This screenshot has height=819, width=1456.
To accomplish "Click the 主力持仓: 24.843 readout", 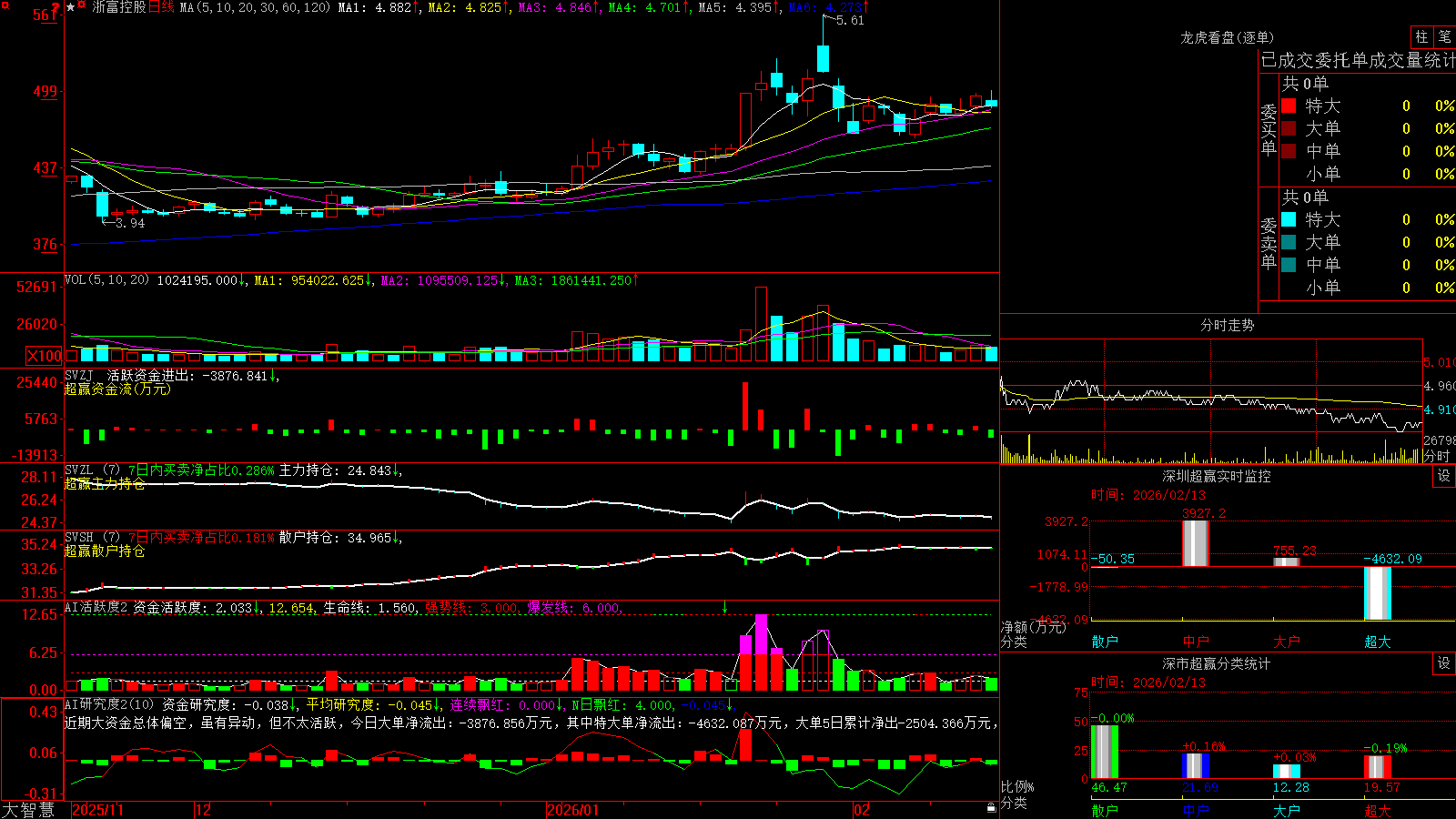I will tap(335, 470).
